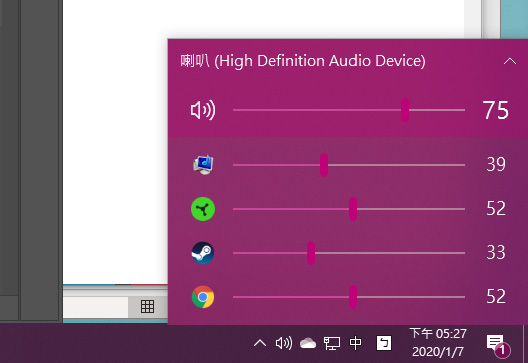Mute the master speaker volume icon
This screenshot has width=528, height=363.
pos(203,110)
